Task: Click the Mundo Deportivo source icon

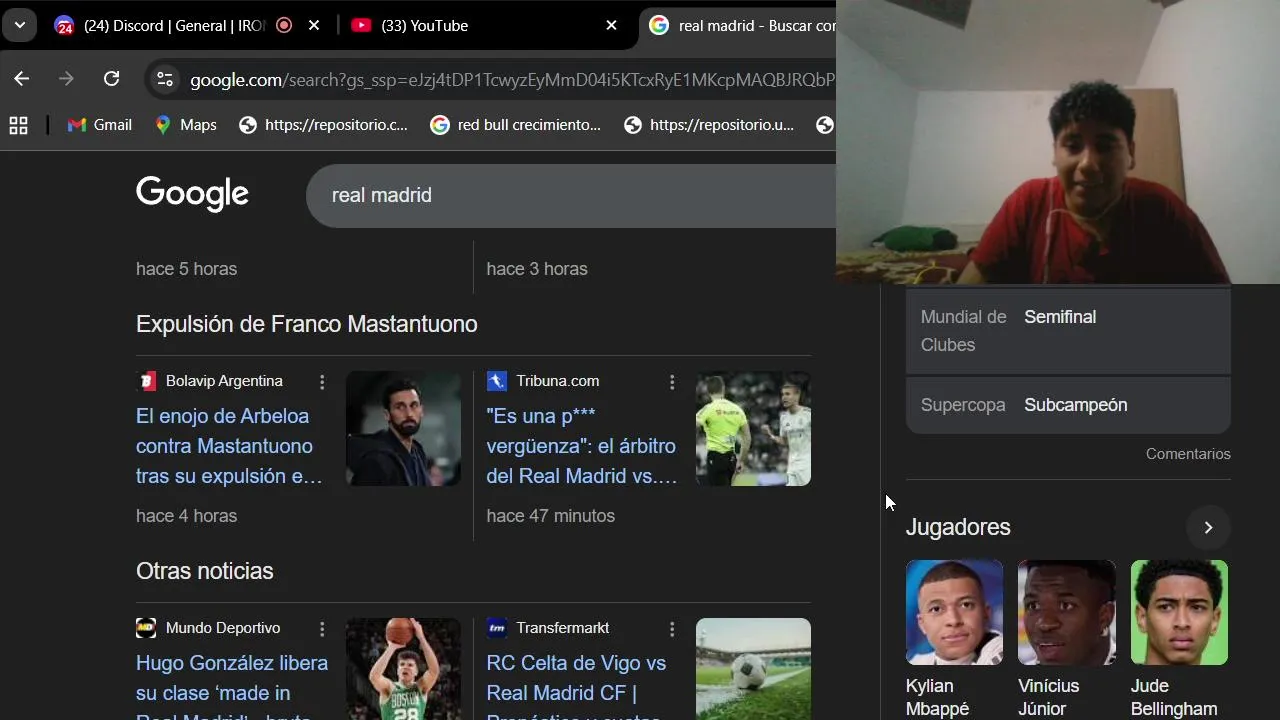Action: pyautogui.click(x=146, y=628)
